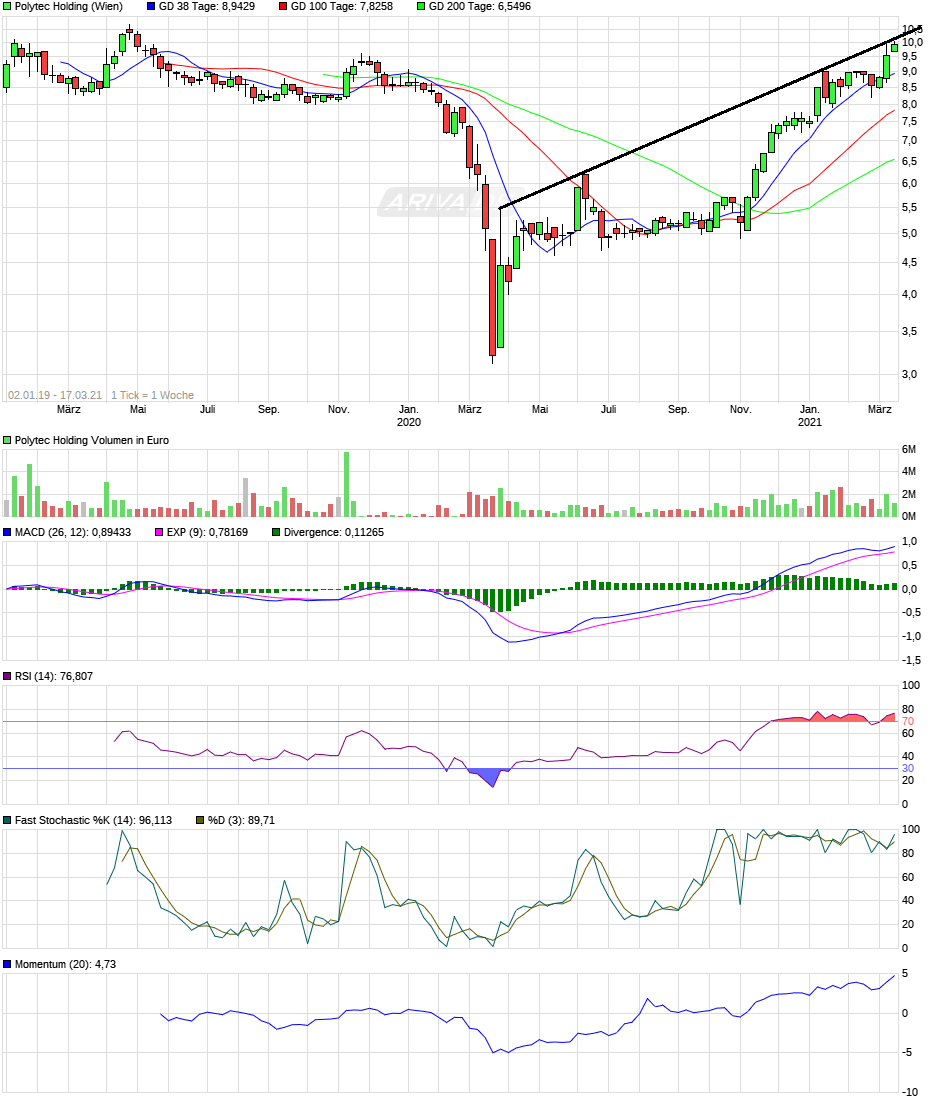Click the olive %D (3) legend swatch
The width and height of the screenshot is (940, 1102).
click(x=200, y=821)
